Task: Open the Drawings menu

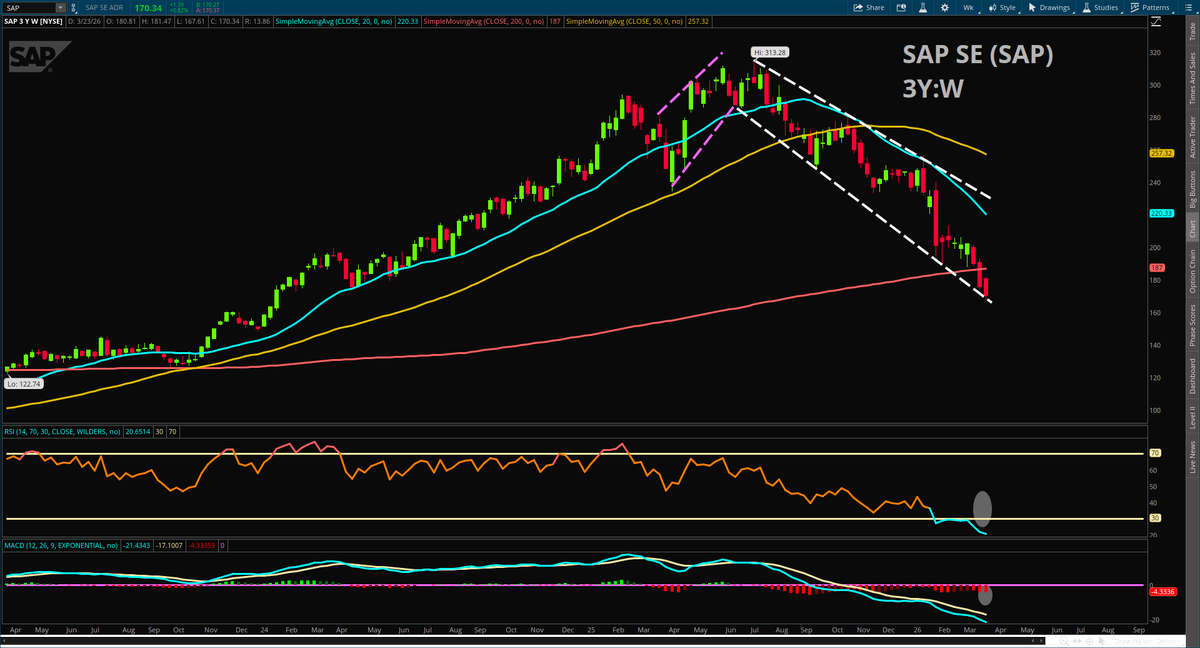Action: [x=1050, y=7]
